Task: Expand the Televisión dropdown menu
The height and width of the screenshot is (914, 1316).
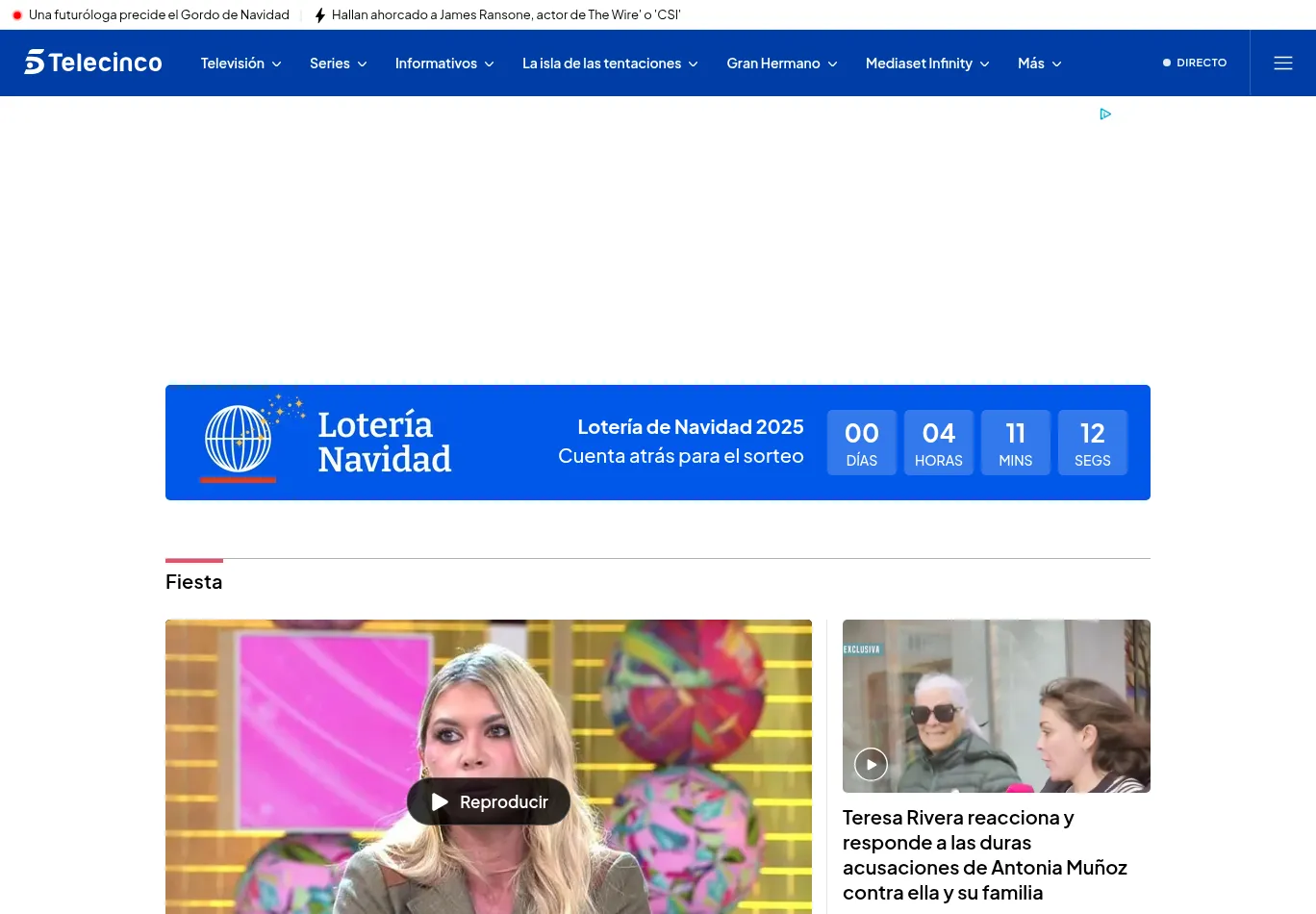Action: pyautogui.click(x=240, y=63)
